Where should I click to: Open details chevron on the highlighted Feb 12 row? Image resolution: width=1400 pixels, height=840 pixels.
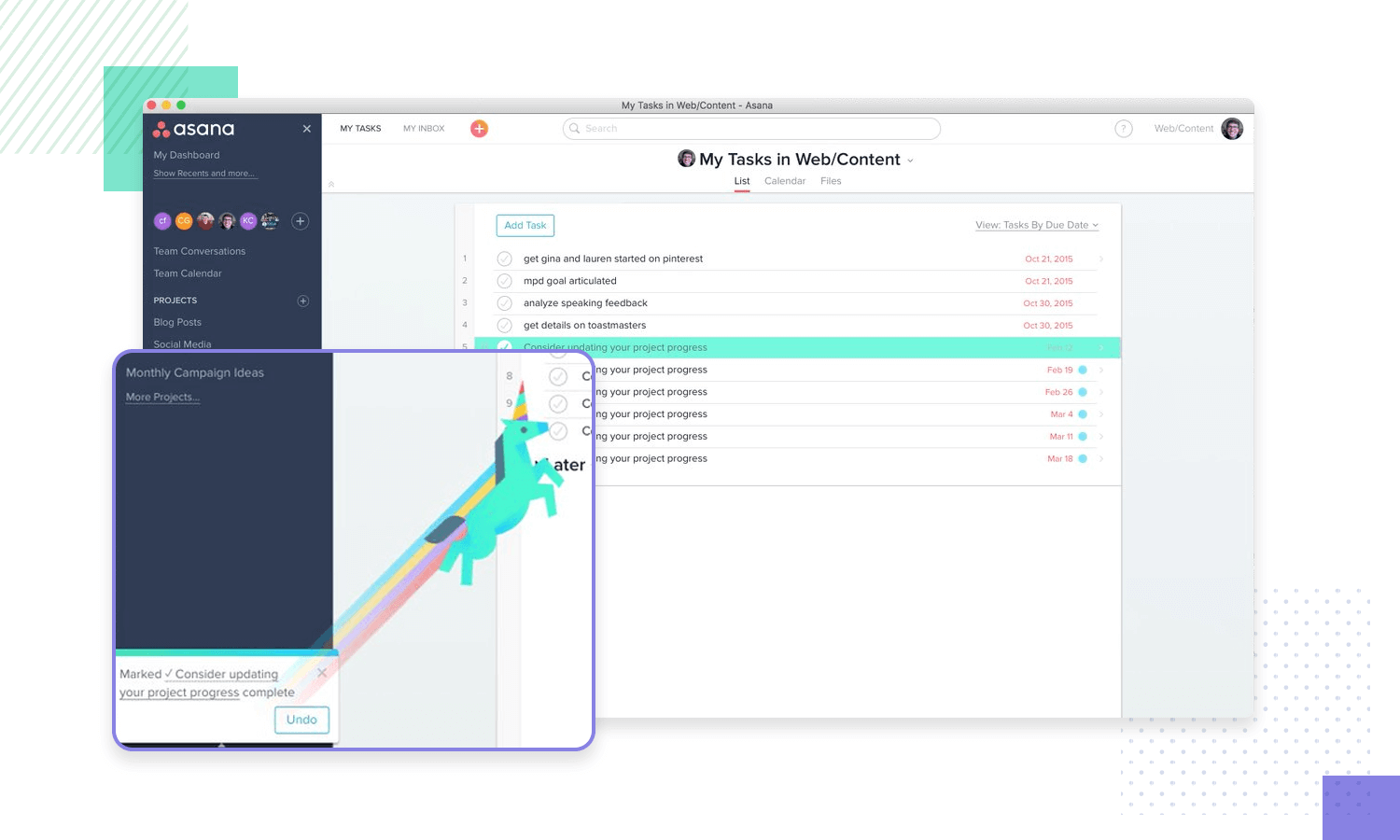(1101, 348)
